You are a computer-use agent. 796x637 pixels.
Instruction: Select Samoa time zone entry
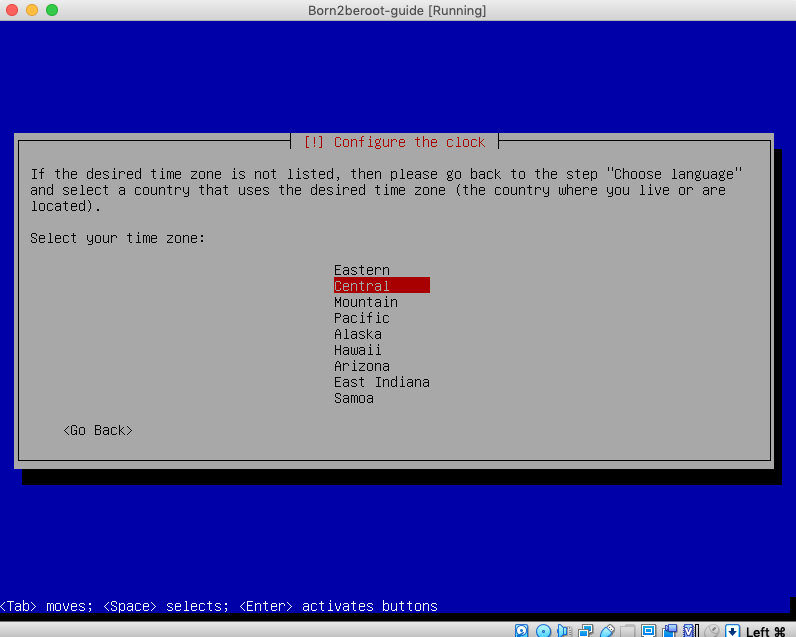click(353, 398)
